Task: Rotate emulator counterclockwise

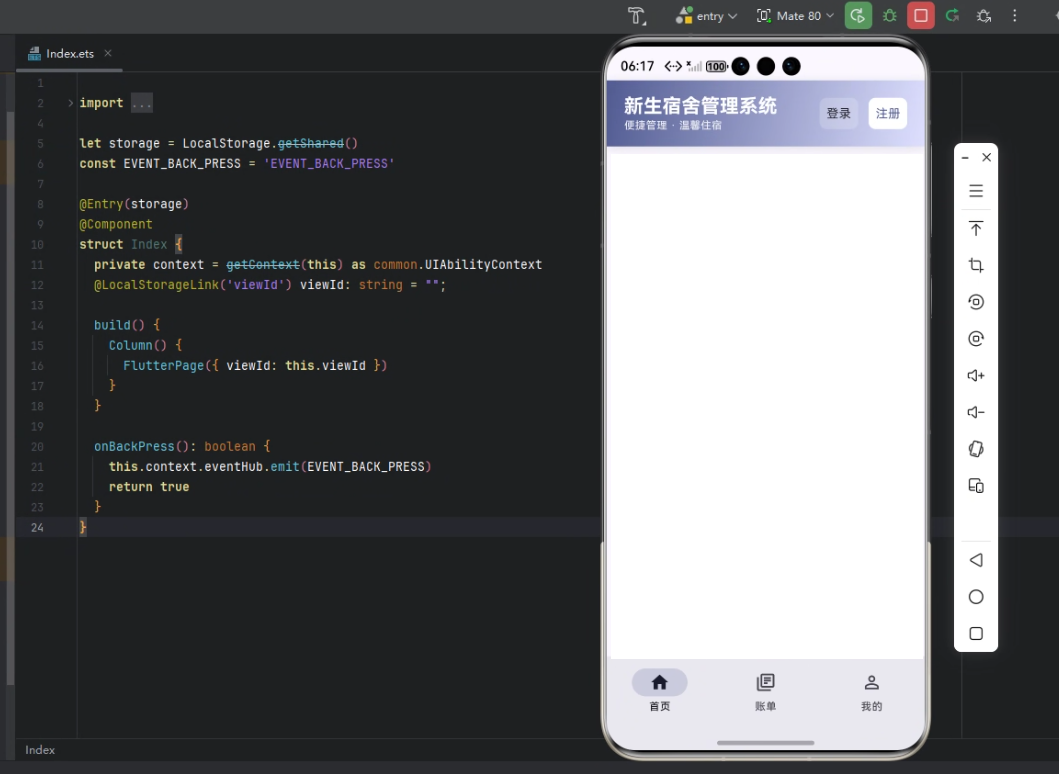Action: [976, 302]
